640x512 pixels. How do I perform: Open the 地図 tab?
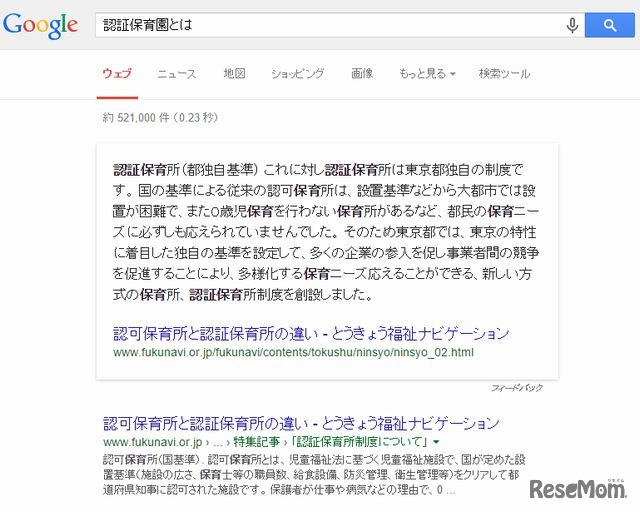click(x=234, y=73)
